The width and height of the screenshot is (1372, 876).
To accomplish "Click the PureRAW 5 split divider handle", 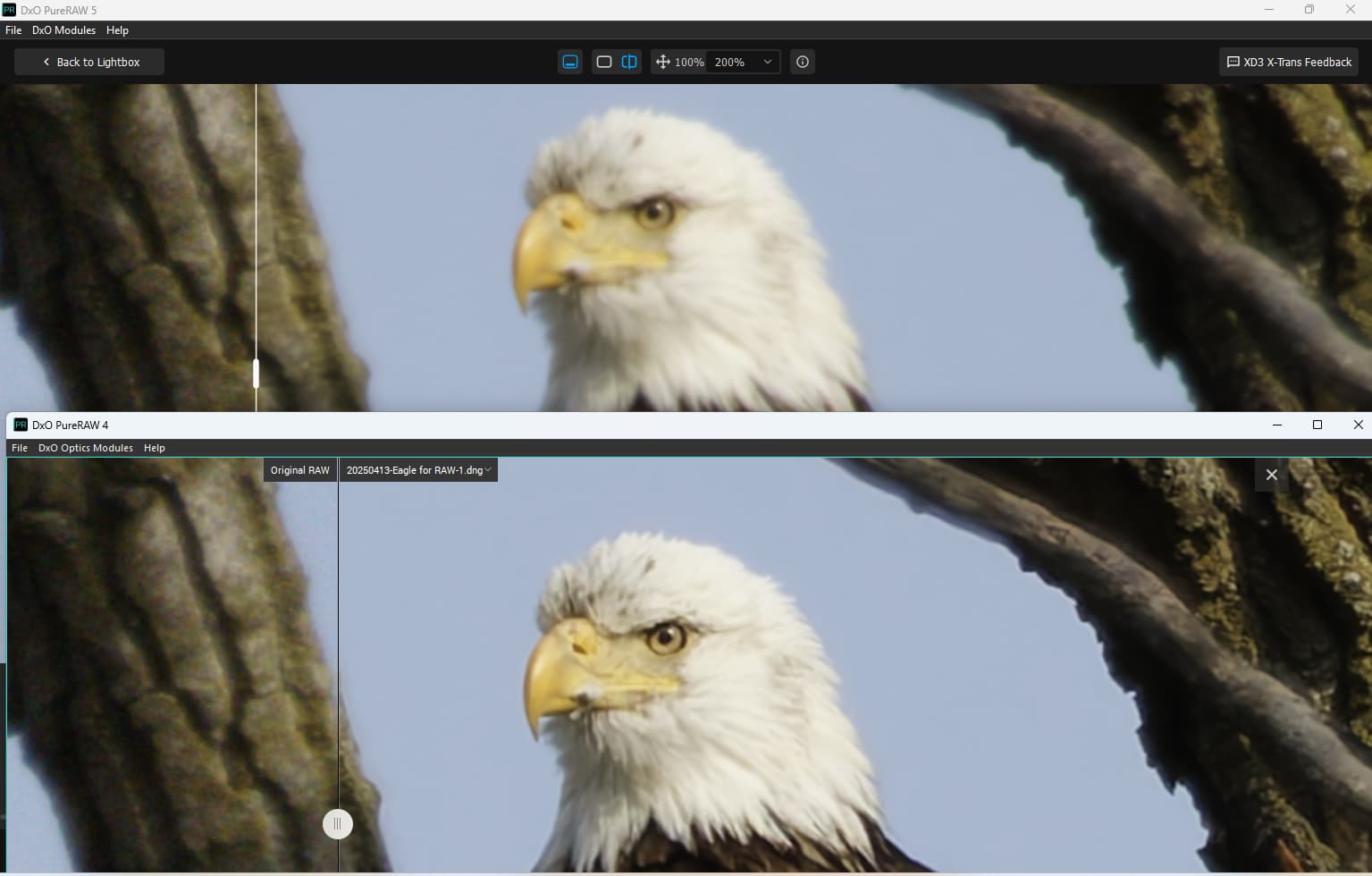I will 257,374.
